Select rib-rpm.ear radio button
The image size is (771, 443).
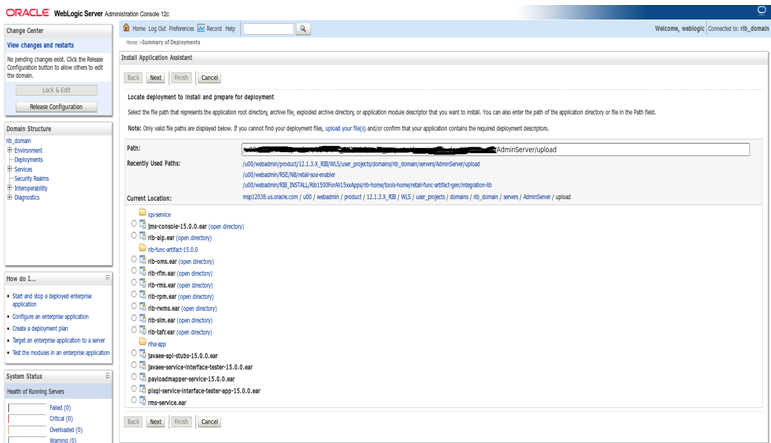[x=134, y=294]
